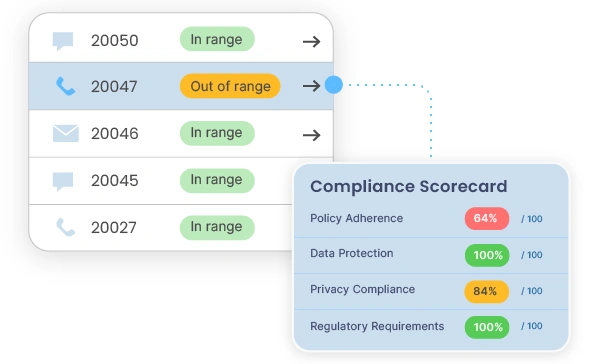Click the phone icon for 20047
Screen dimensions: 600x364
[x=65, y=86]
